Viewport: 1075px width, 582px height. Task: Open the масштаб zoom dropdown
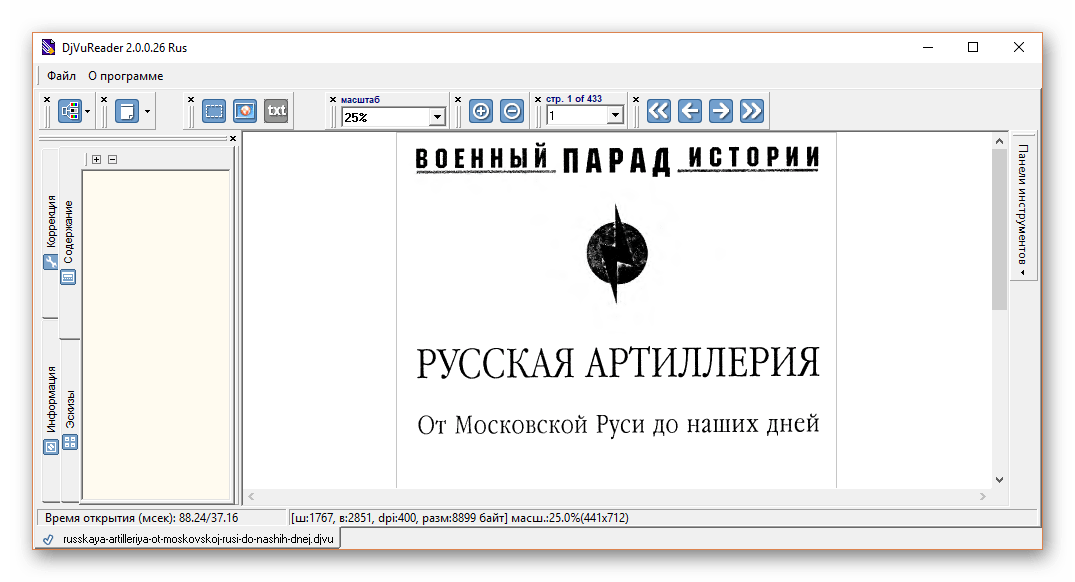click(x=436, y=117)
